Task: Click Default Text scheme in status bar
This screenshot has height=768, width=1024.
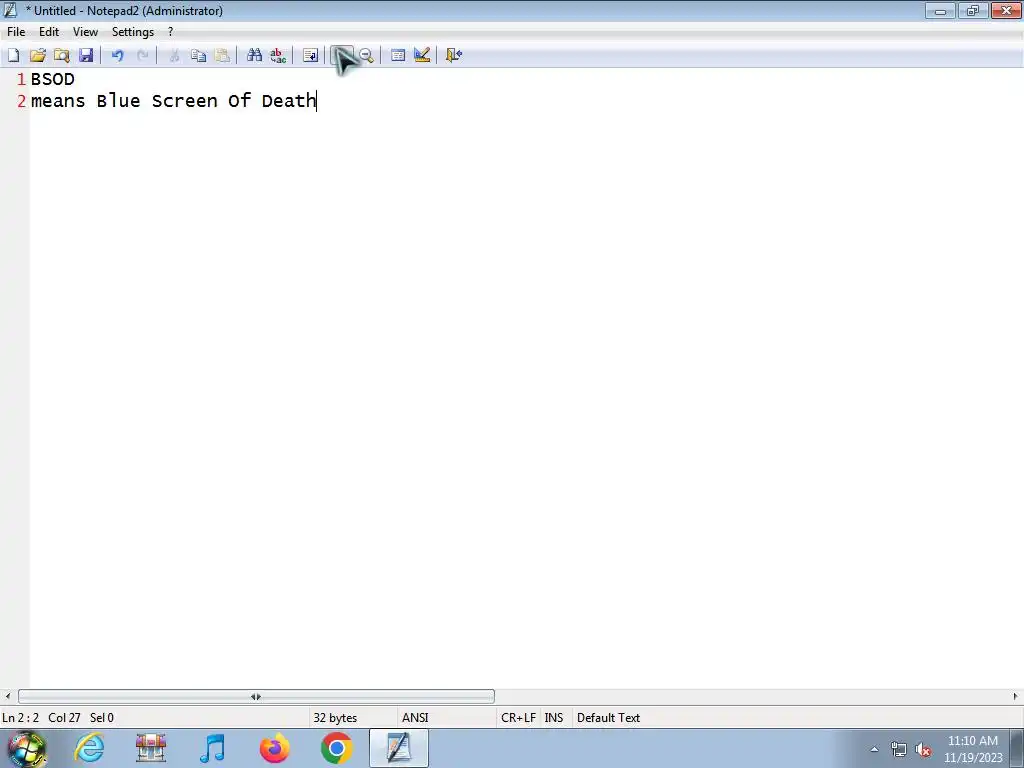Action: pyautogui.click(x=609, y=718)
